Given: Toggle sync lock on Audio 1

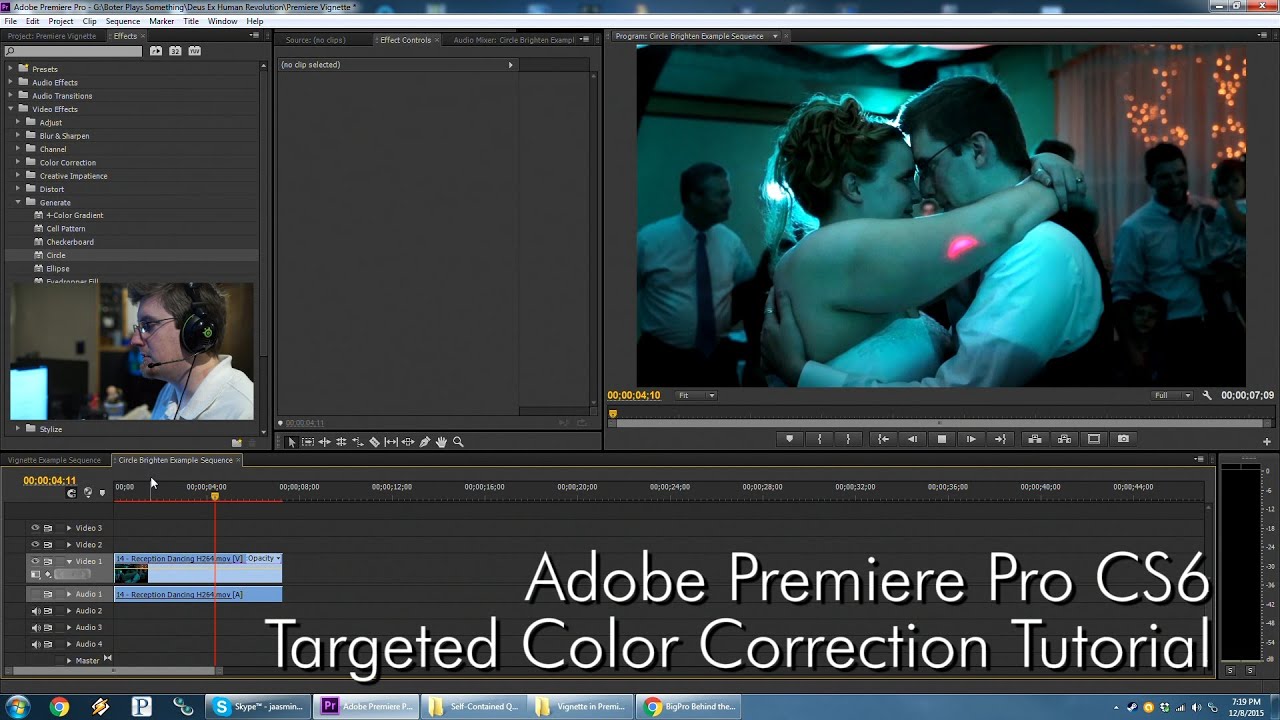Looking at the screenshot, I should point(48,594).
